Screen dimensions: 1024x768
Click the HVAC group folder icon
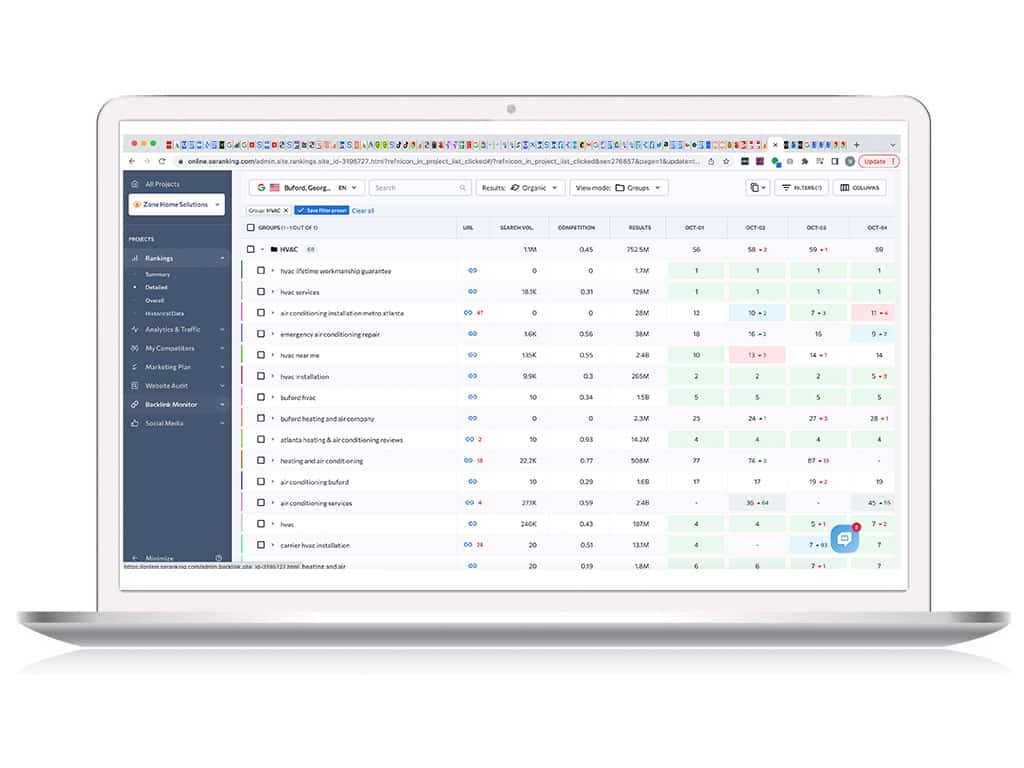pyautogui.click(x=274, y=249)
